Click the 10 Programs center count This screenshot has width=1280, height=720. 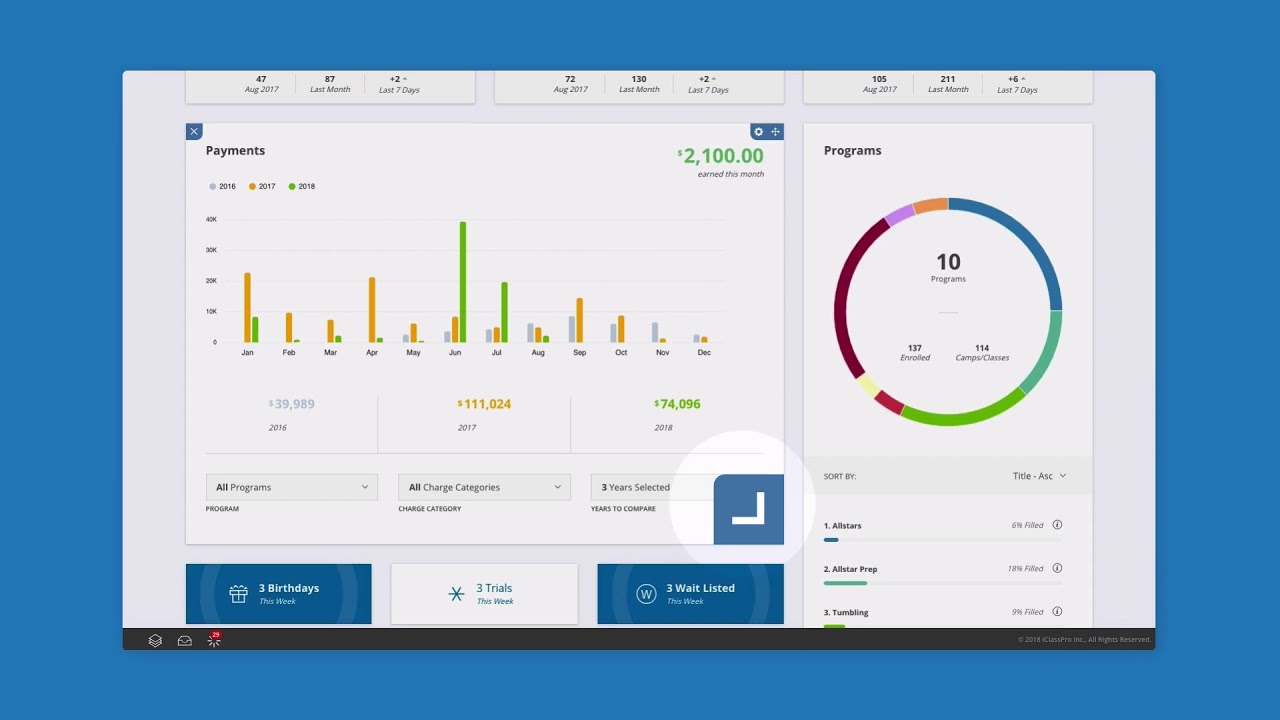(x=948, y=268)
